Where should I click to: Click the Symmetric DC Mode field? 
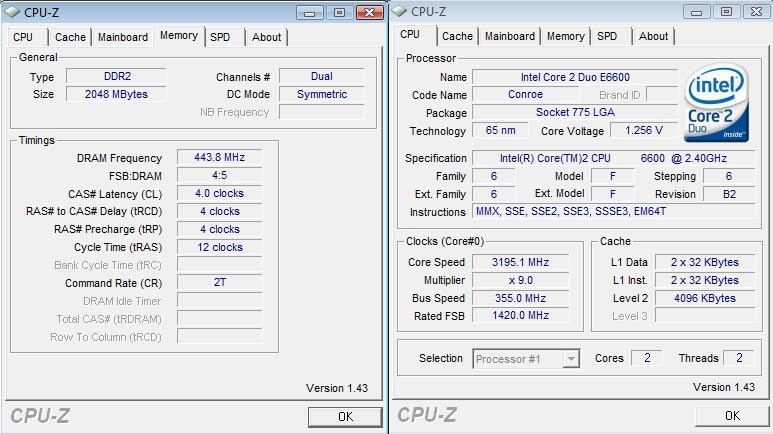321,94
